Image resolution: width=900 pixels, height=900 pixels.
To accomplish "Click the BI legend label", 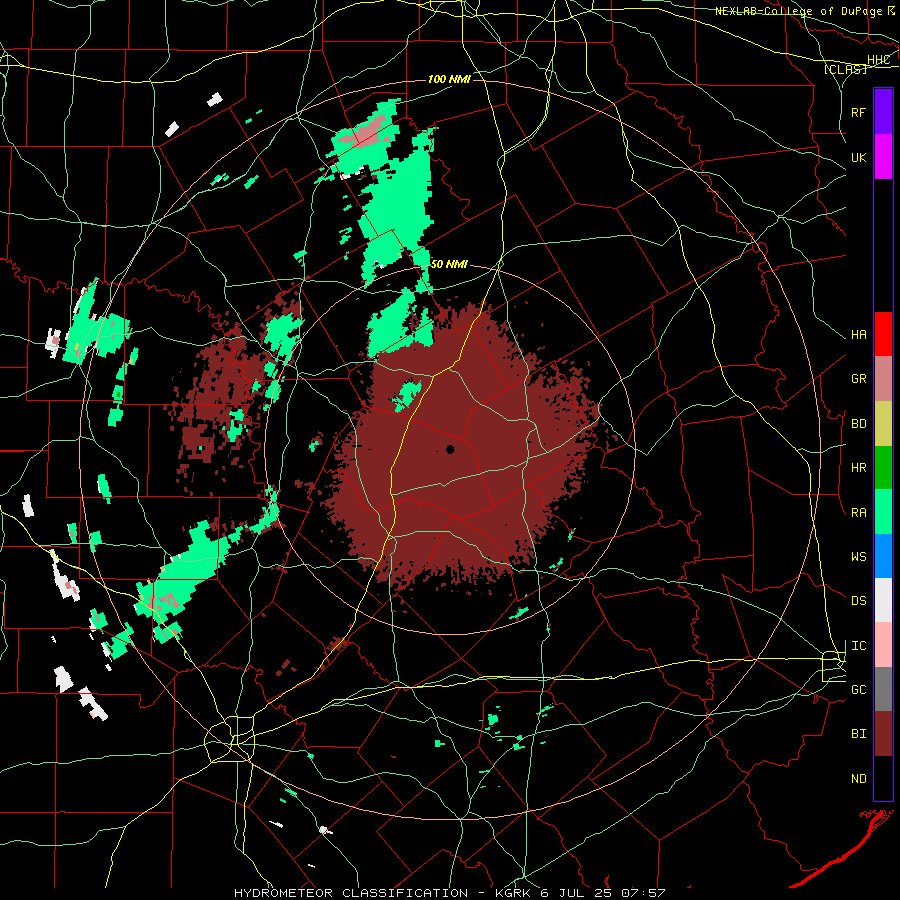I will point(858,734).
